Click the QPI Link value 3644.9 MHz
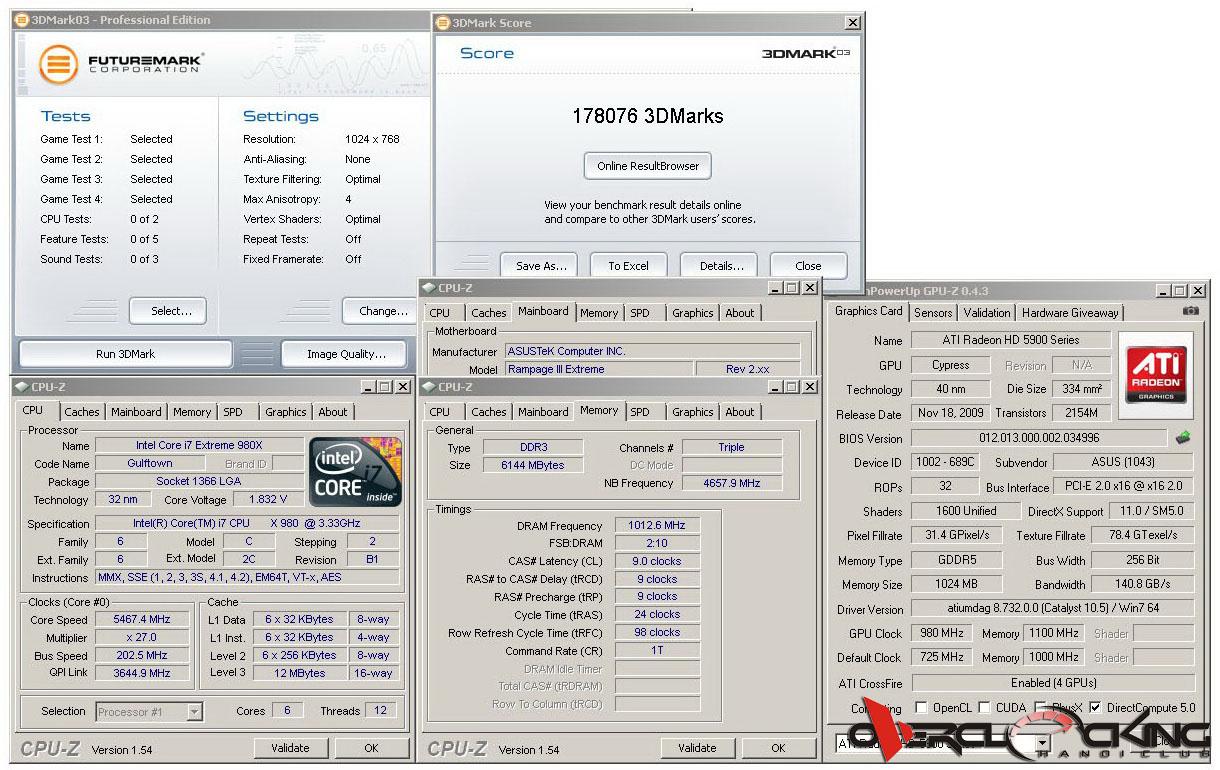 142,674
